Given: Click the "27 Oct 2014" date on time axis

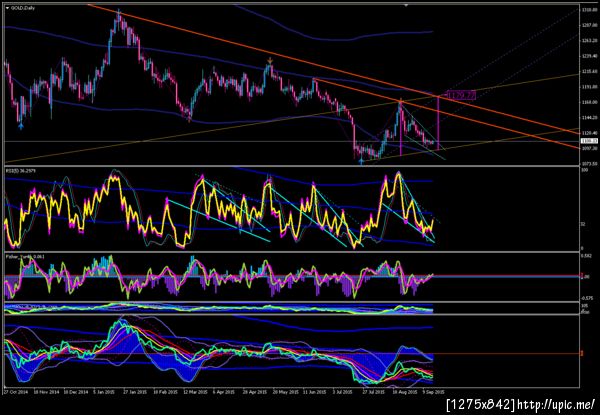Looking at the screenshot, I should [14, 392].
